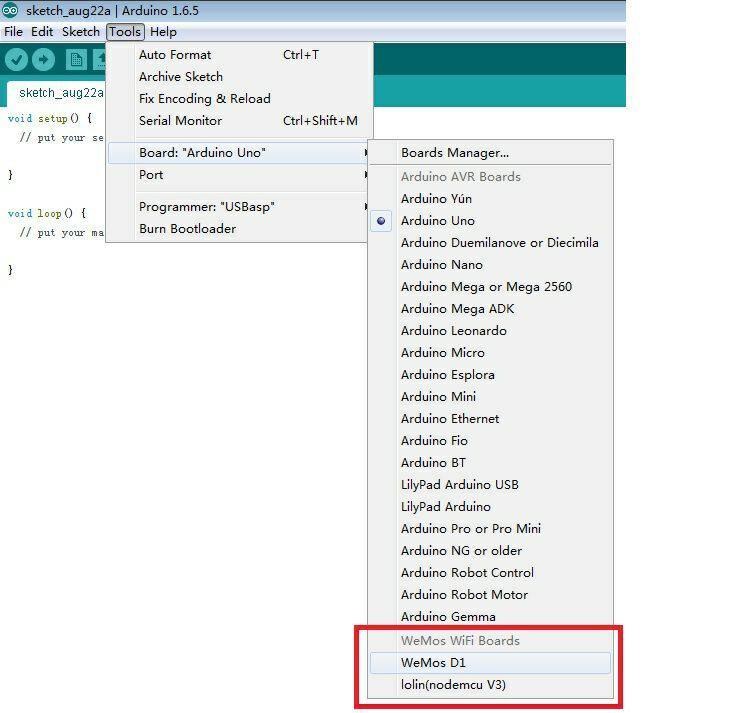Choose Archive Sketch menu entry

(x=239, y=77)
